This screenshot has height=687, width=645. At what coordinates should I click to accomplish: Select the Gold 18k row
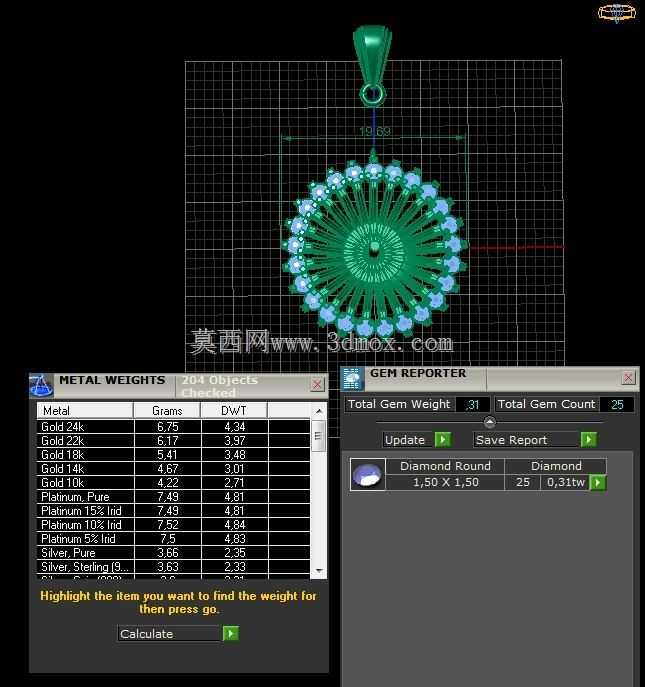(x=174, y=454)
